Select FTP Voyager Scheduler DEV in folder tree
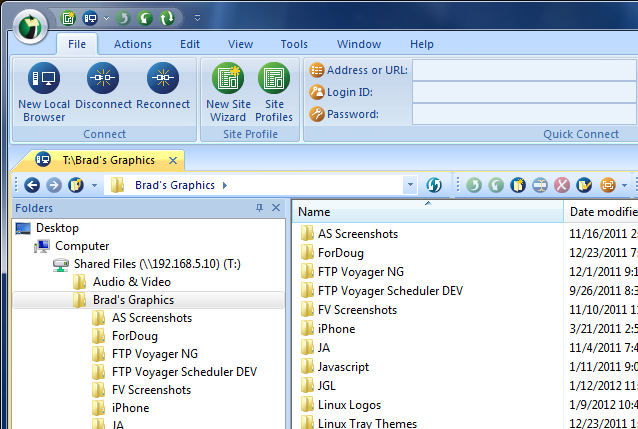This screenshot has height=429, width=638. (x=184, y=372)
